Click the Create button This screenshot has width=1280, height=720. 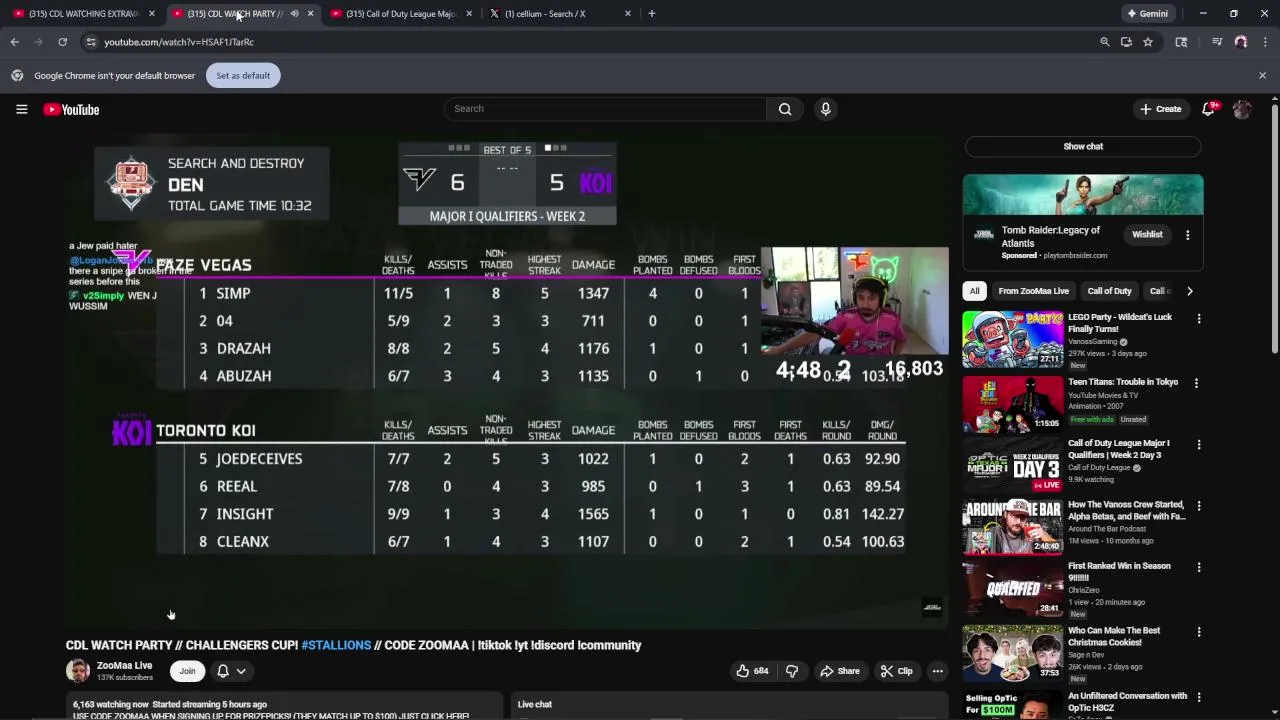(x=1161, y=109)
